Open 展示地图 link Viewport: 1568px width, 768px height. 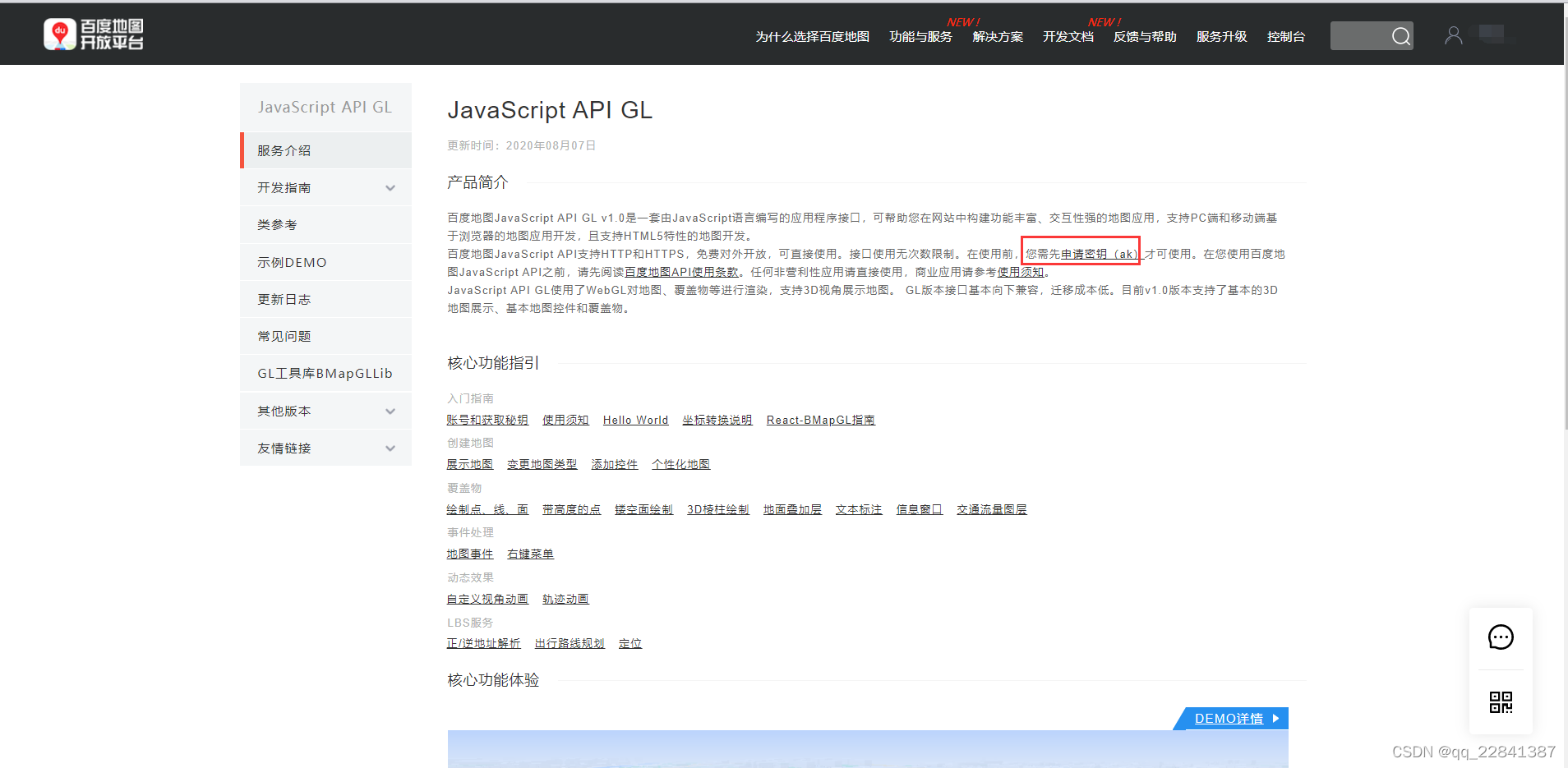coord(470,464)
